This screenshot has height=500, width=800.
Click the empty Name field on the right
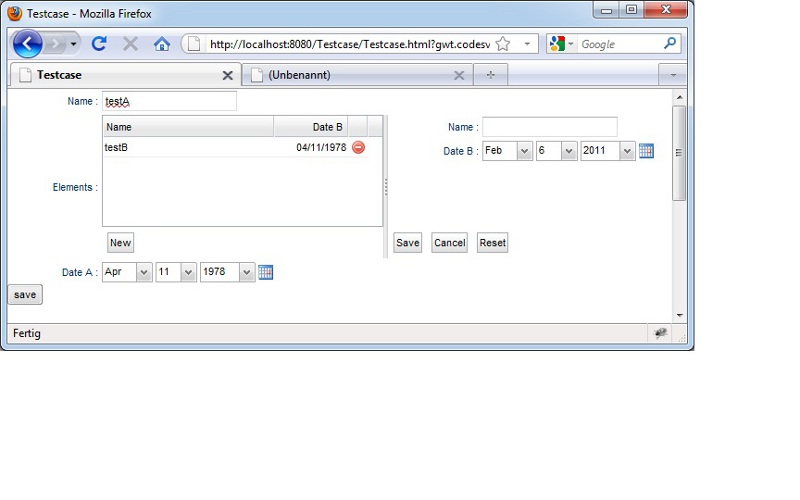549,127
